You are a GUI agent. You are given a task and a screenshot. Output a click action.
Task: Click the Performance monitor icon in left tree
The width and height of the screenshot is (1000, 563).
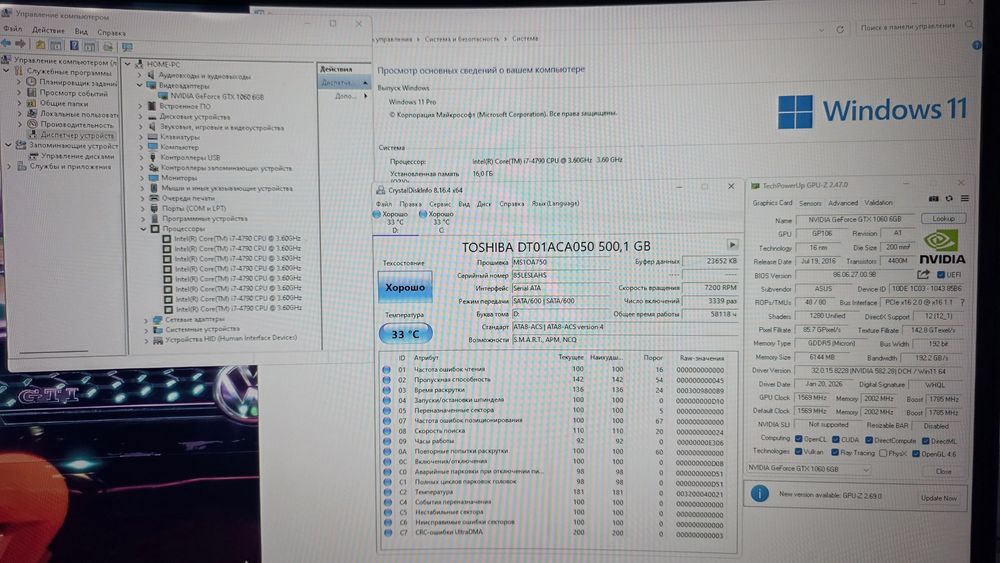coord(33,124)
